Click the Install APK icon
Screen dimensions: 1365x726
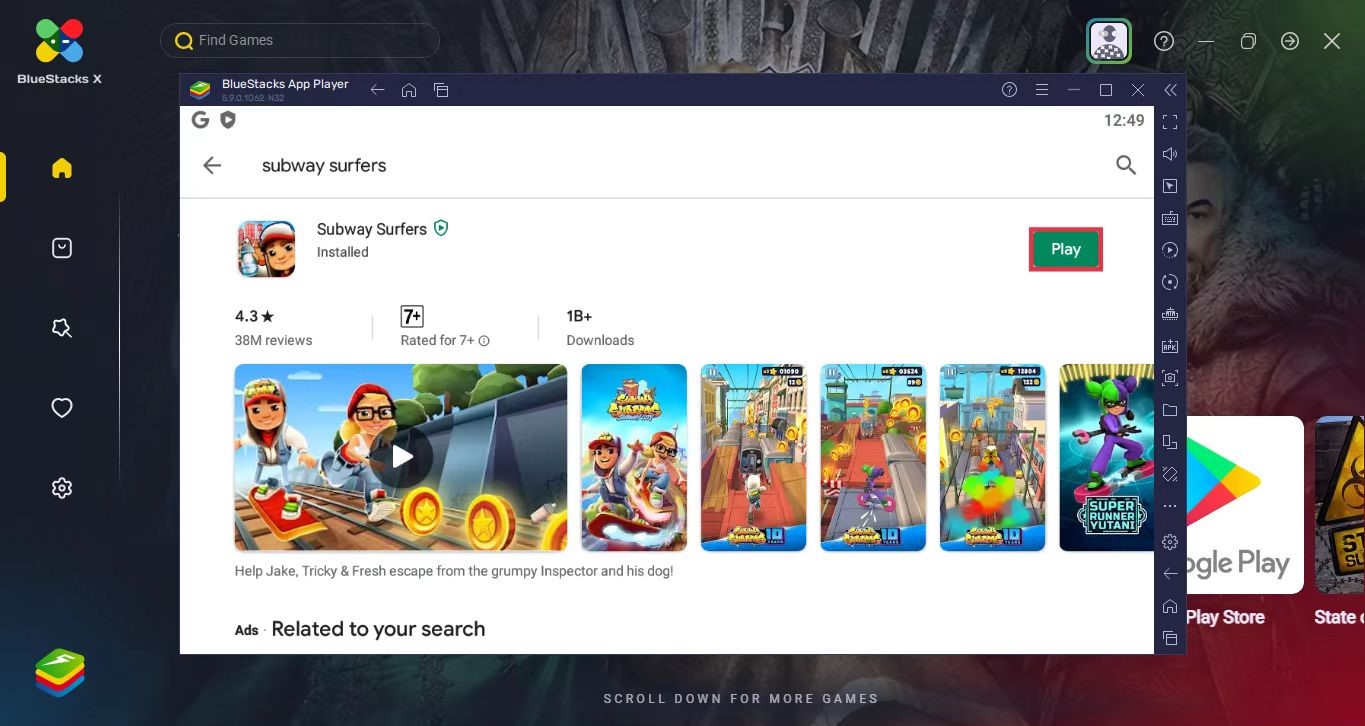pyautogui.click(x=1170, y=346)
